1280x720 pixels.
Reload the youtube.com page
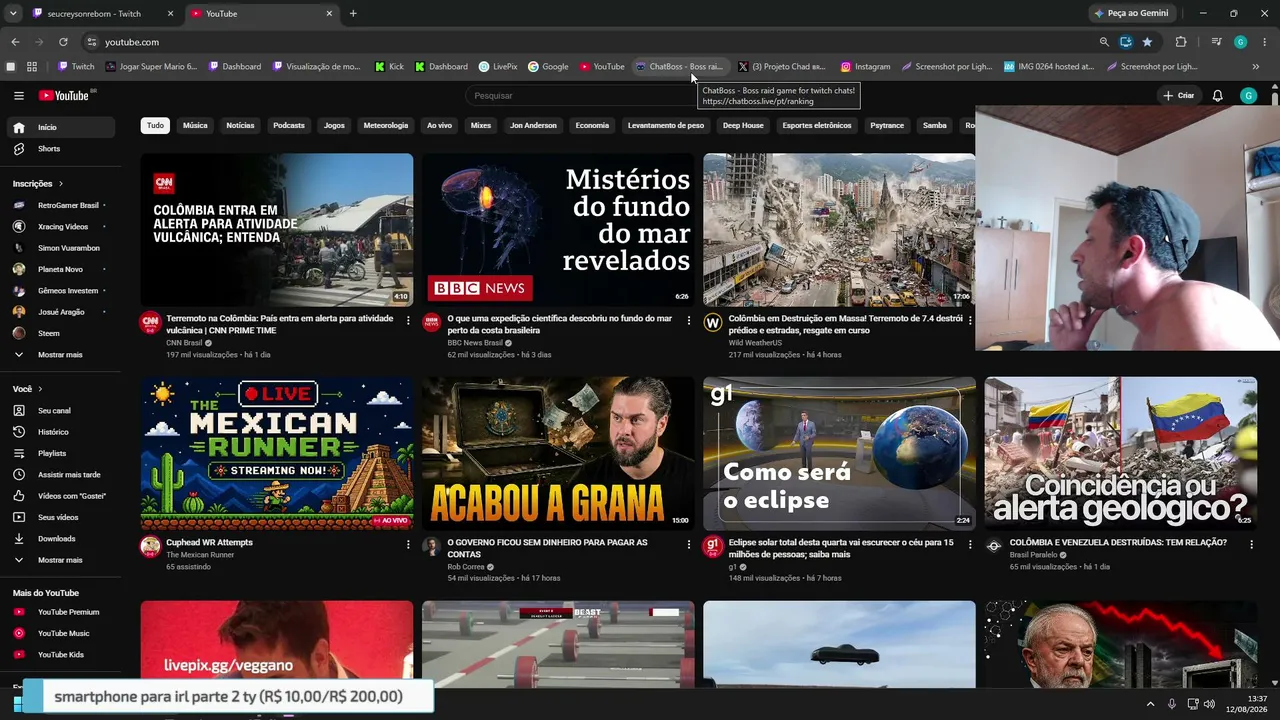[x=63, y=42]
